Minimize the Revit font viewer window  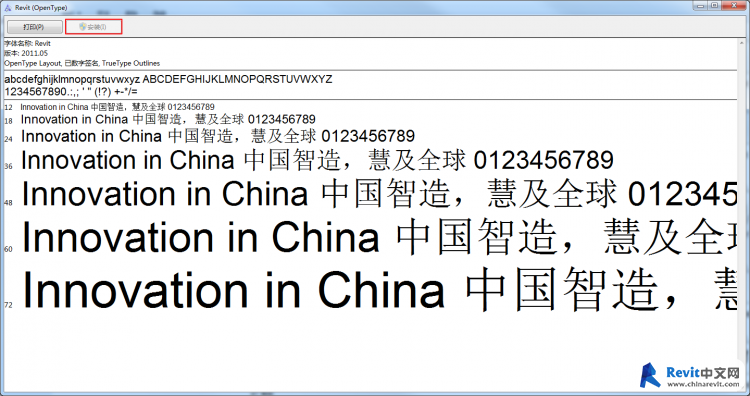click(701, 5)
